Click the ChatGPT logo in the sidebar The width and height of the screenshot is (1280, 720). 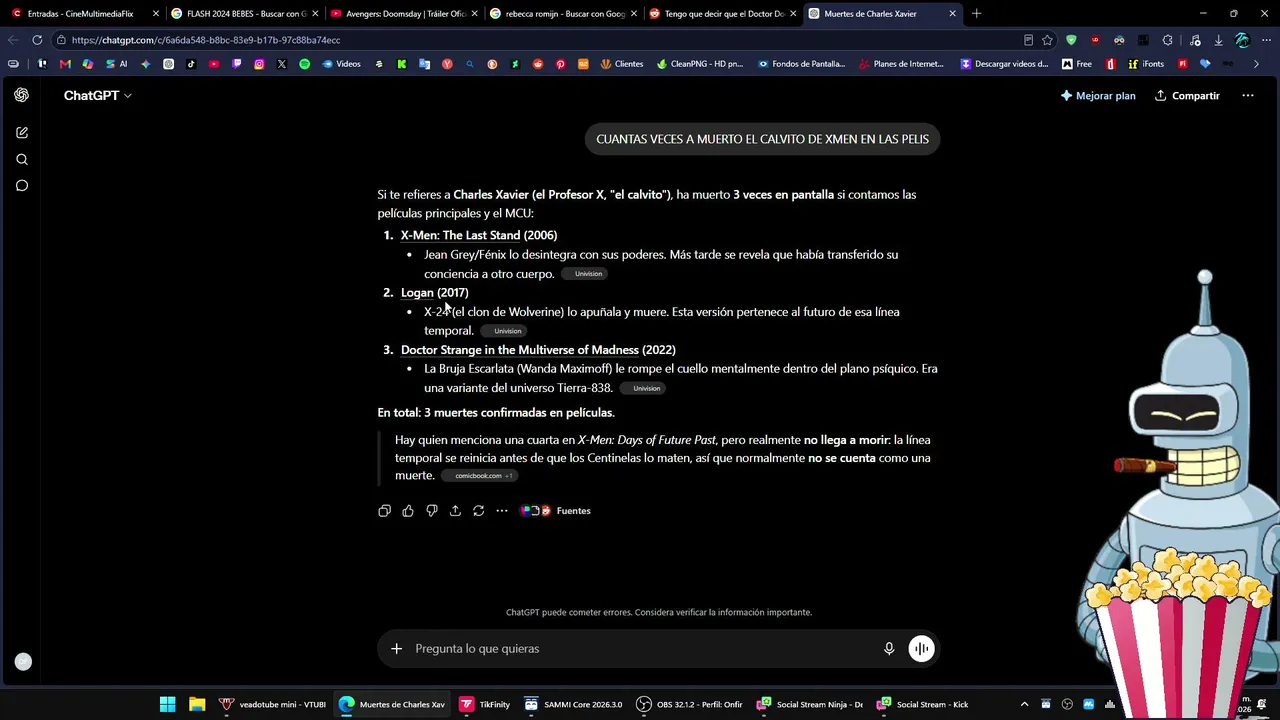pyautogui.click(x=22, y=95)
